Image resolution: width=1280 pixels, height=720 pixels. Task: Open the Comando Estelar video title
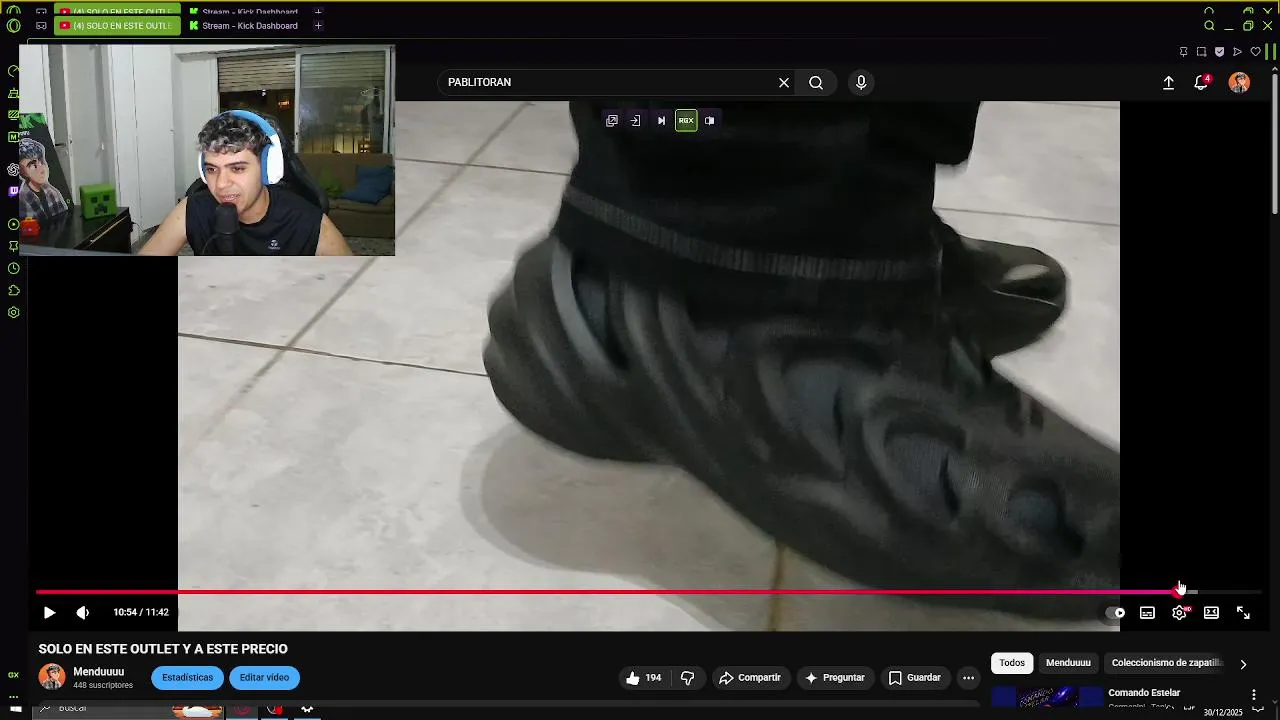tap(1144, 693)
